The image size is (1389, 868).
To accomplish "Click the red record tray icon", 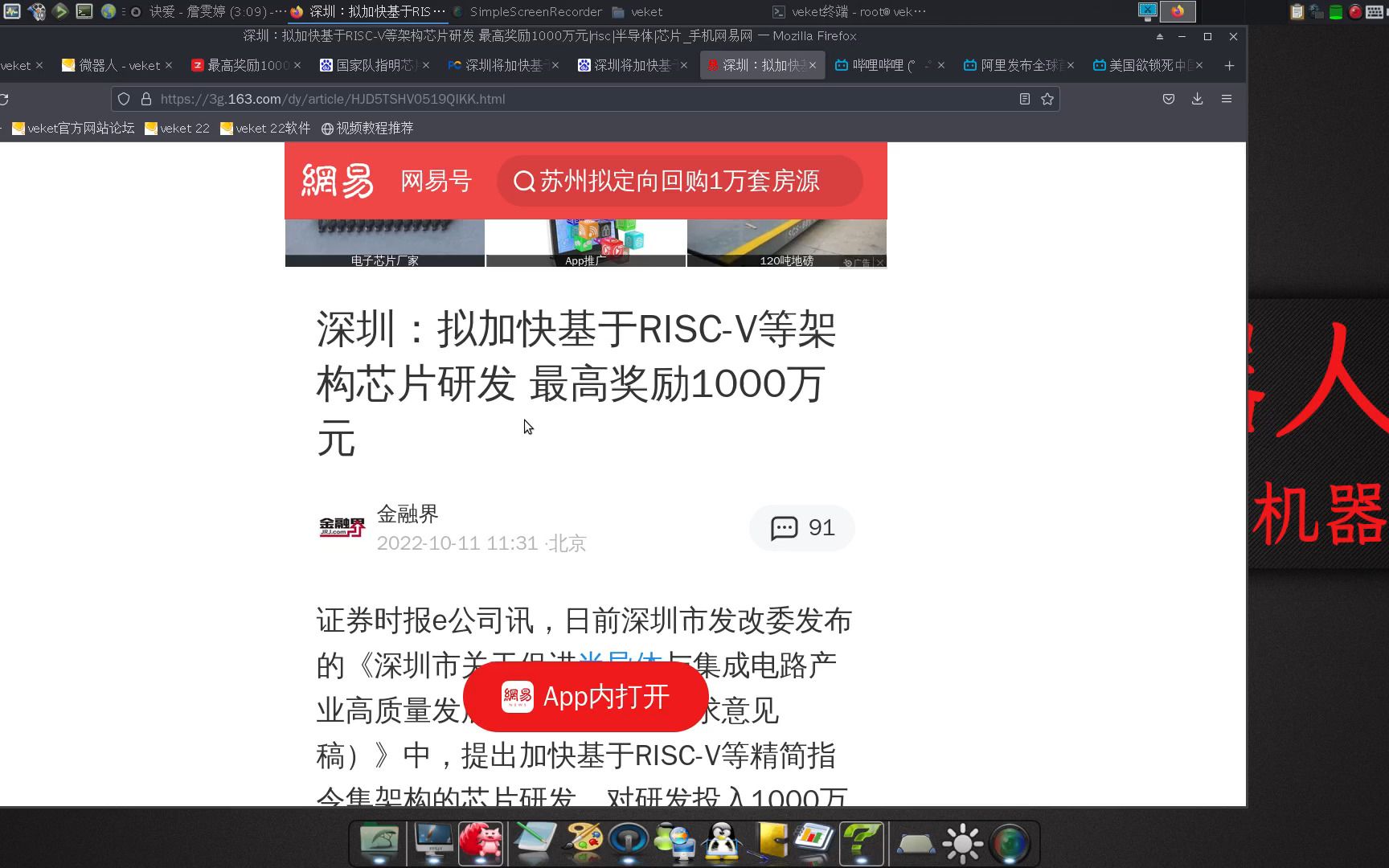I will pyautogui.click(x=1355, y=11).
